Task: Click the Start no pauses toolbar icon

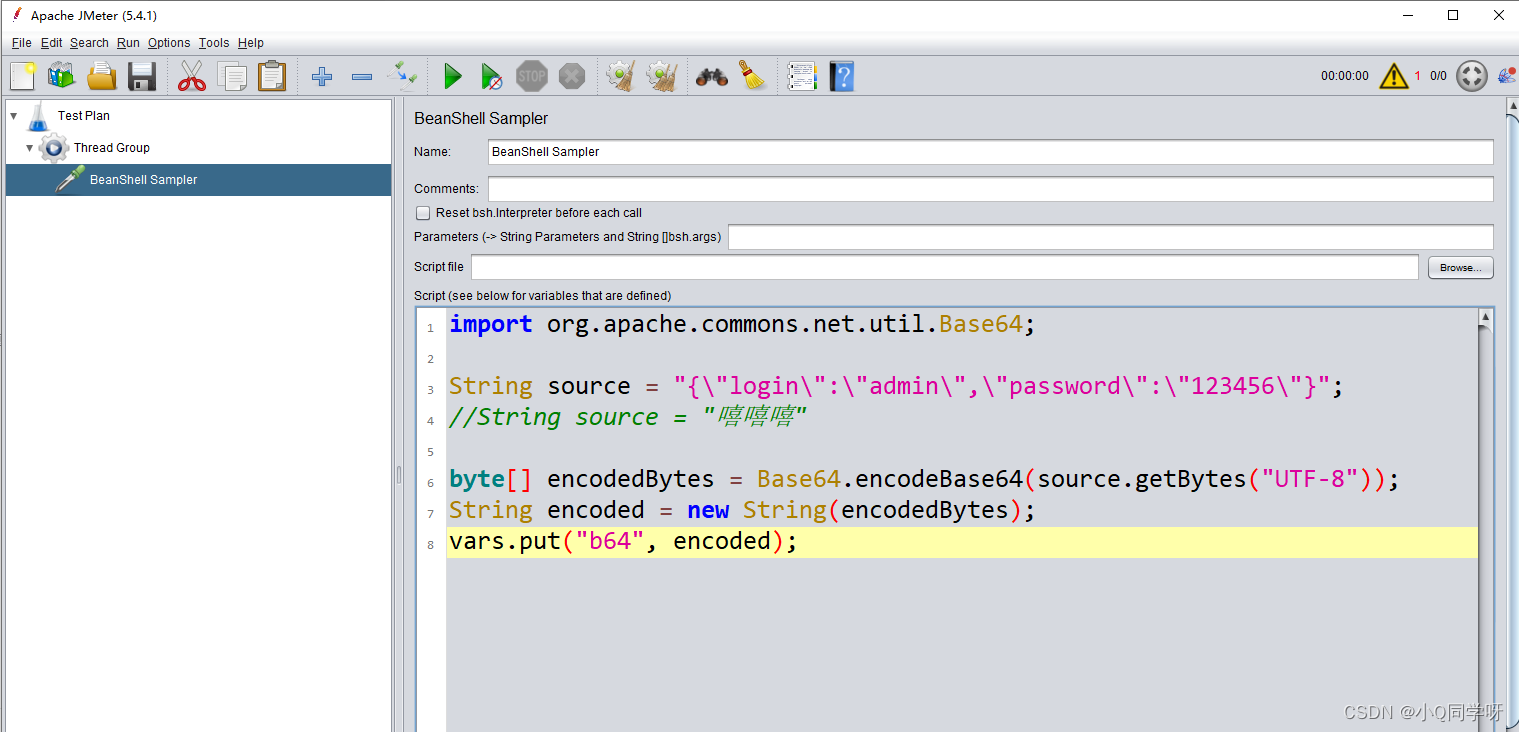Action: pos(491,75)
